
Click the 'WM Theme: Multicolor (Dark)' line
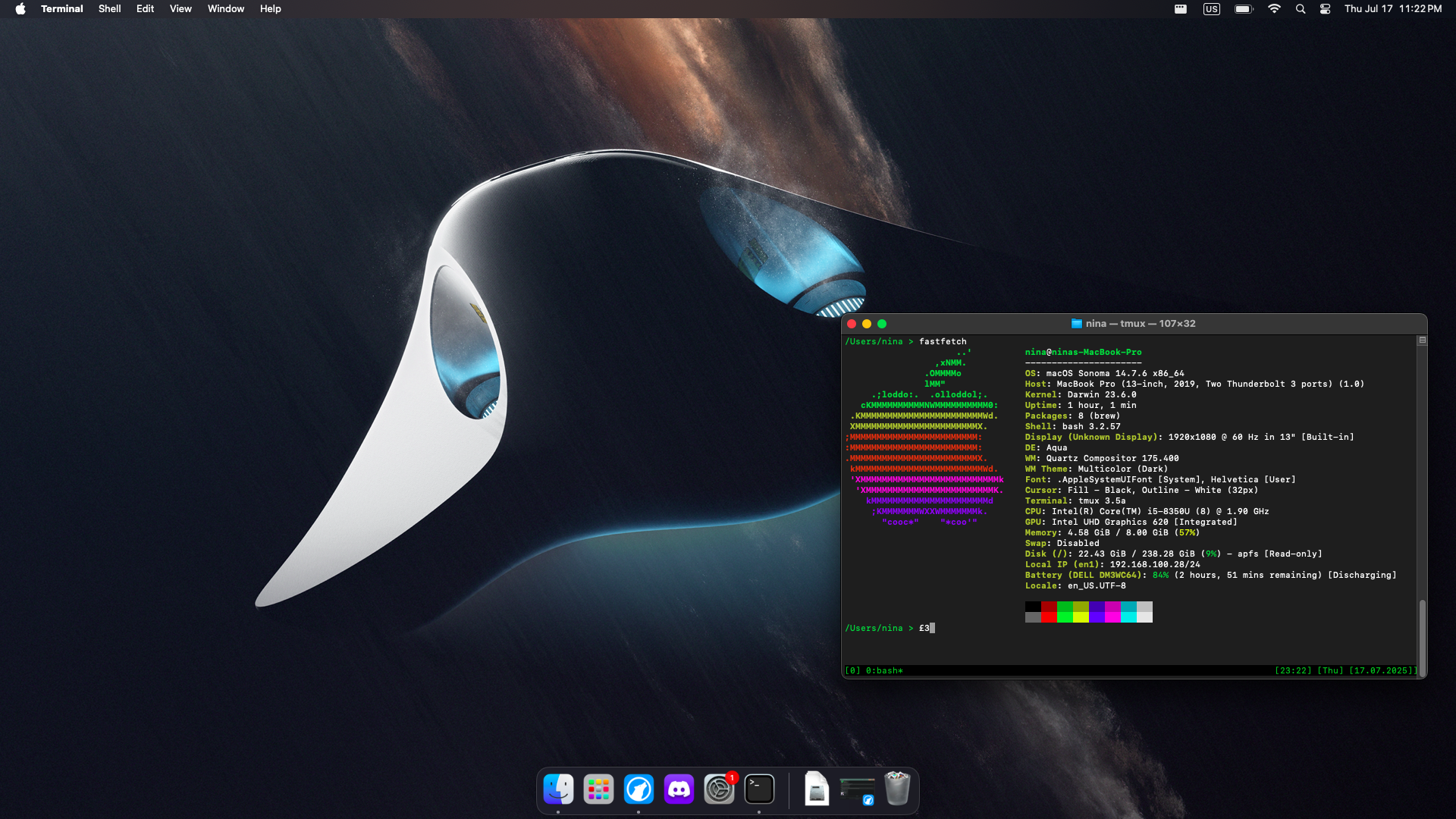1097,469
